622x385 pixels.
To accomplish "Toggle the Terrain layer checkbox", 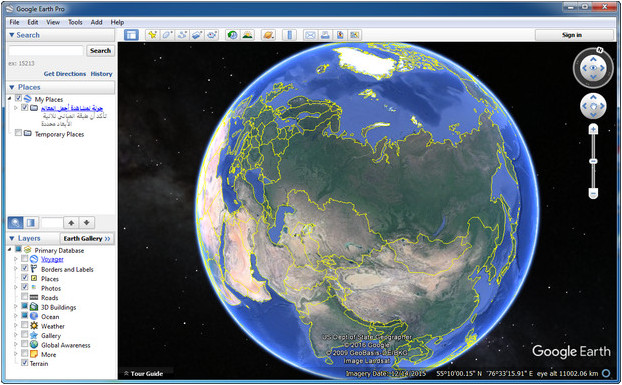I will [x=25, y=363].
